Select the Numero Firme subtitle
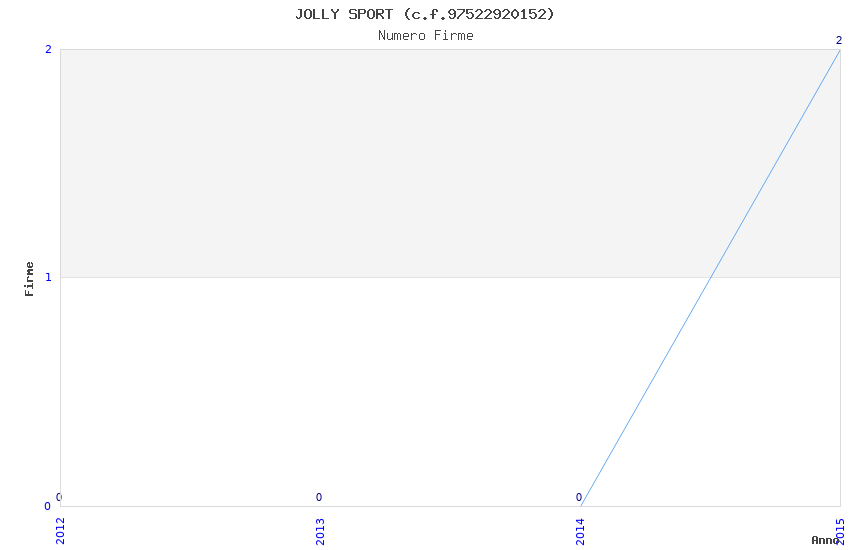 coord(426,36)
